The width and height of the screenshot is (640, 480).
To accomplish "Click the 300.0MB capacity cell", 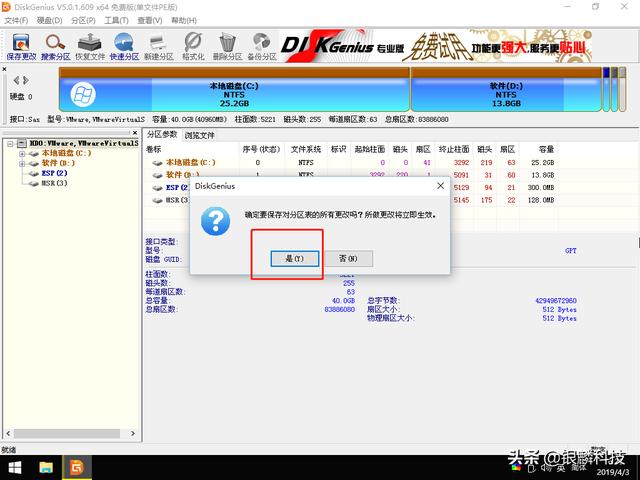I will [541, 188].
